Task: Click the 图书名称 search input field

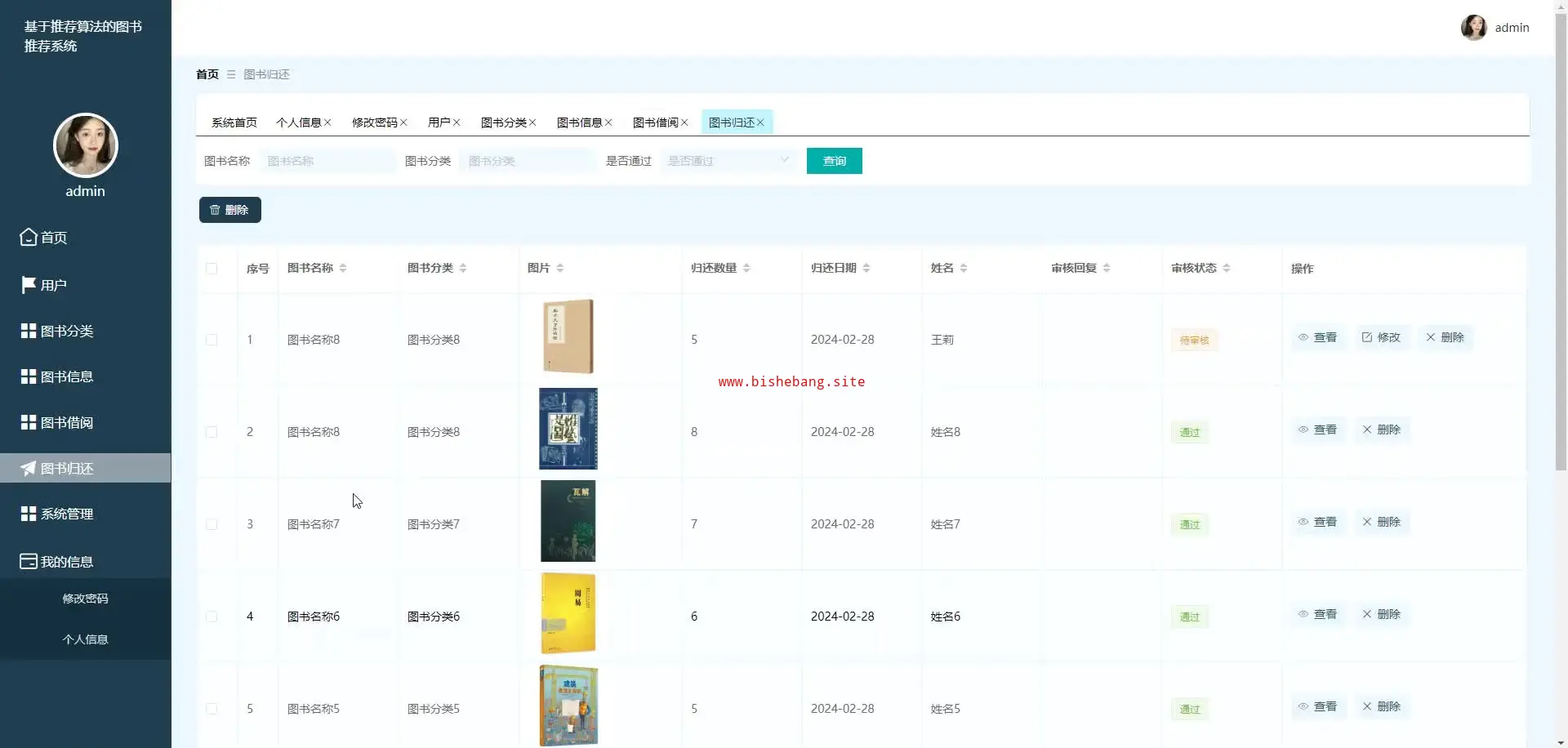Action: [327, 161]
